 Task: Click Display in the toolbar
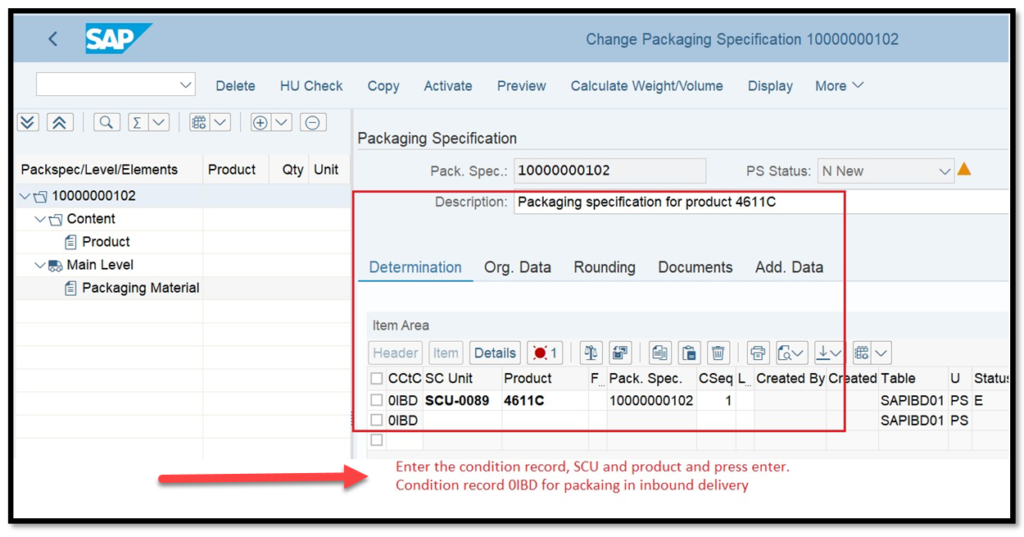[770, 86]
